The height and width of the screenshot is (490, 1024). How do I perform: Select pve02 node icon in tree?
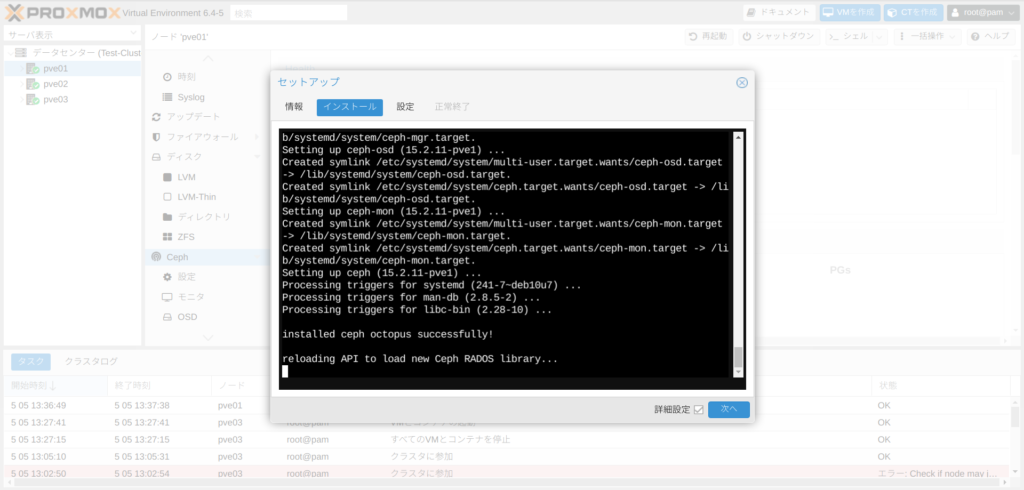tap(33, 84)
